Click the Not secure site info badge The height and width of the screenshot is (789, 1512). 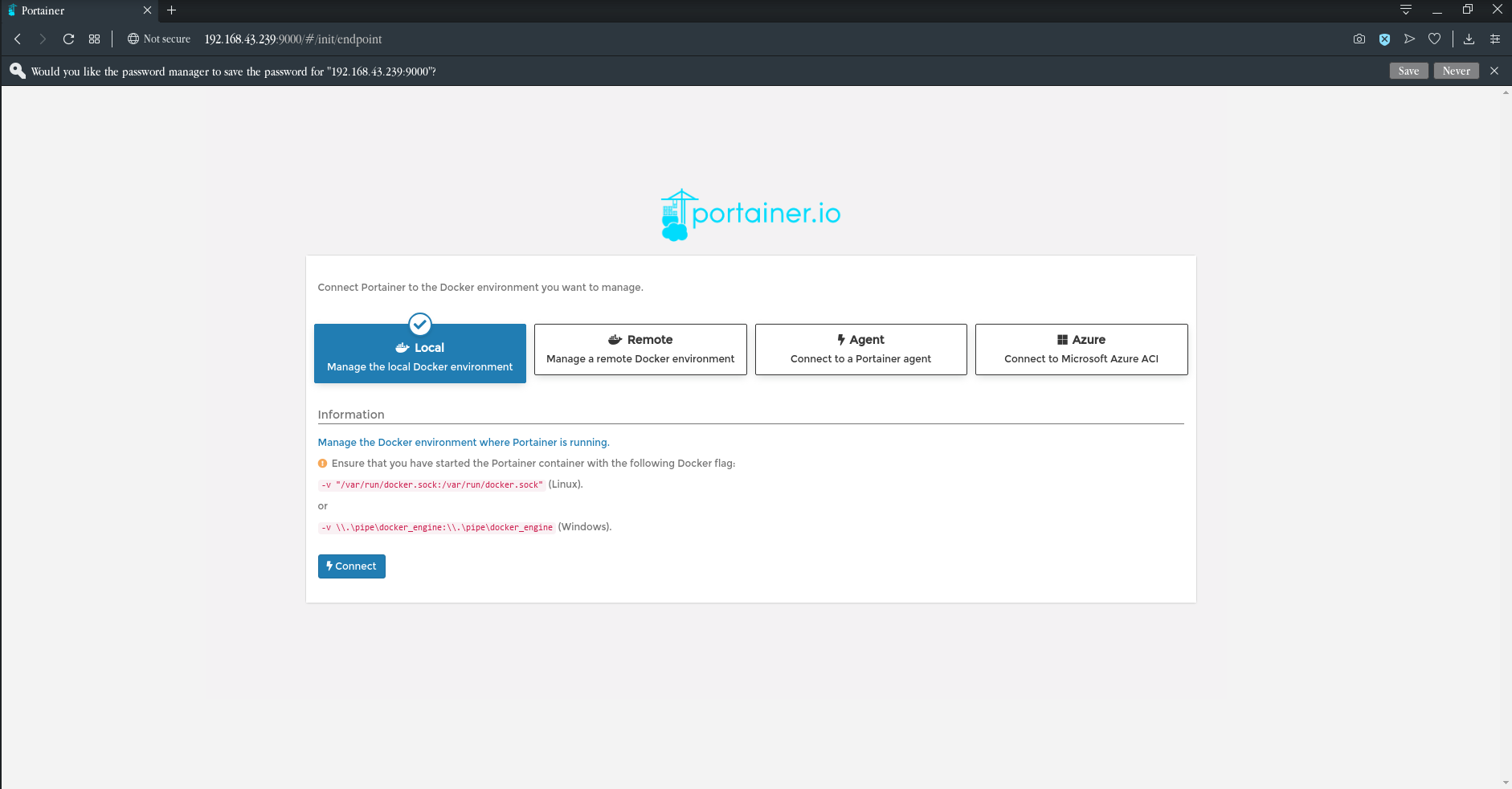[159, 39]
